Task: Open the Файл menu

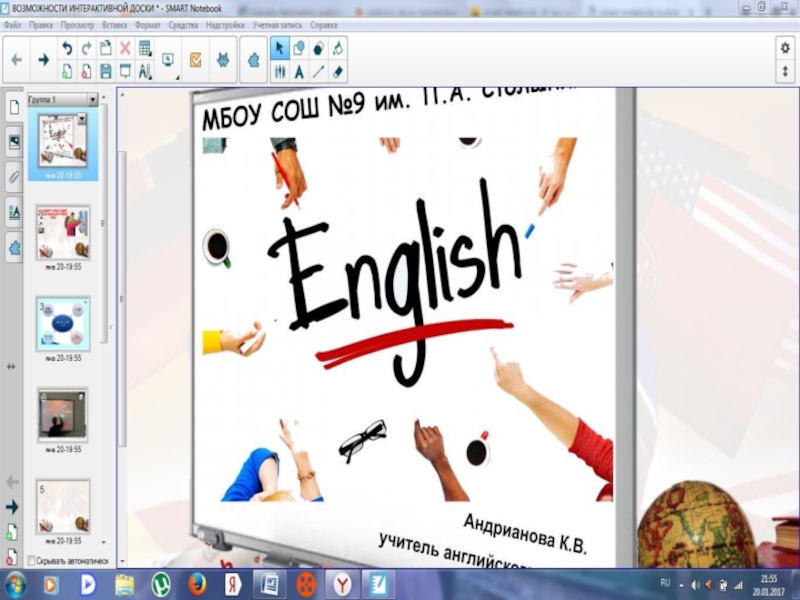Action: point(13,25)
